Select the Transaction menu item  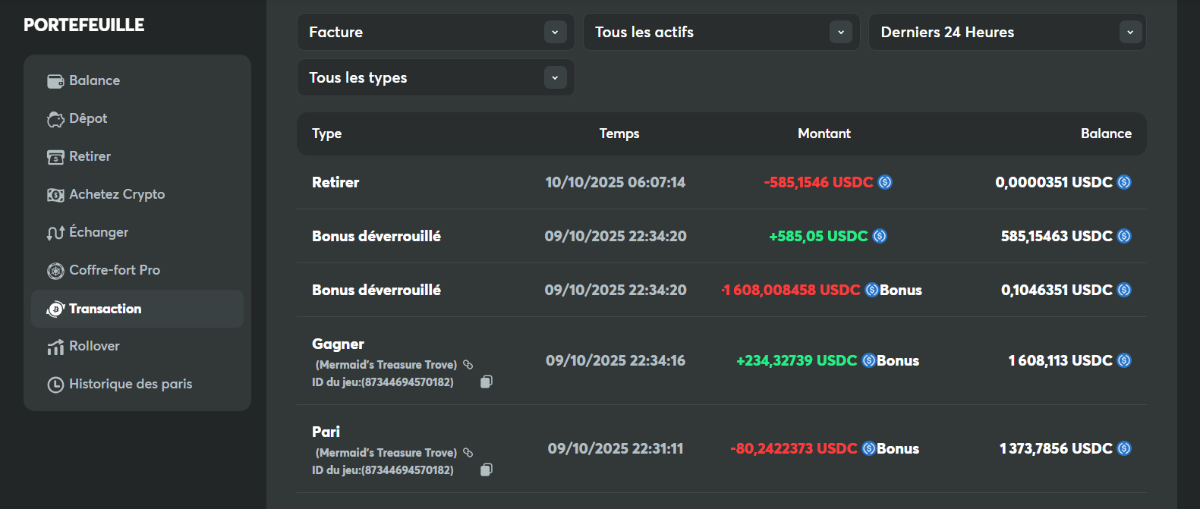105,309
